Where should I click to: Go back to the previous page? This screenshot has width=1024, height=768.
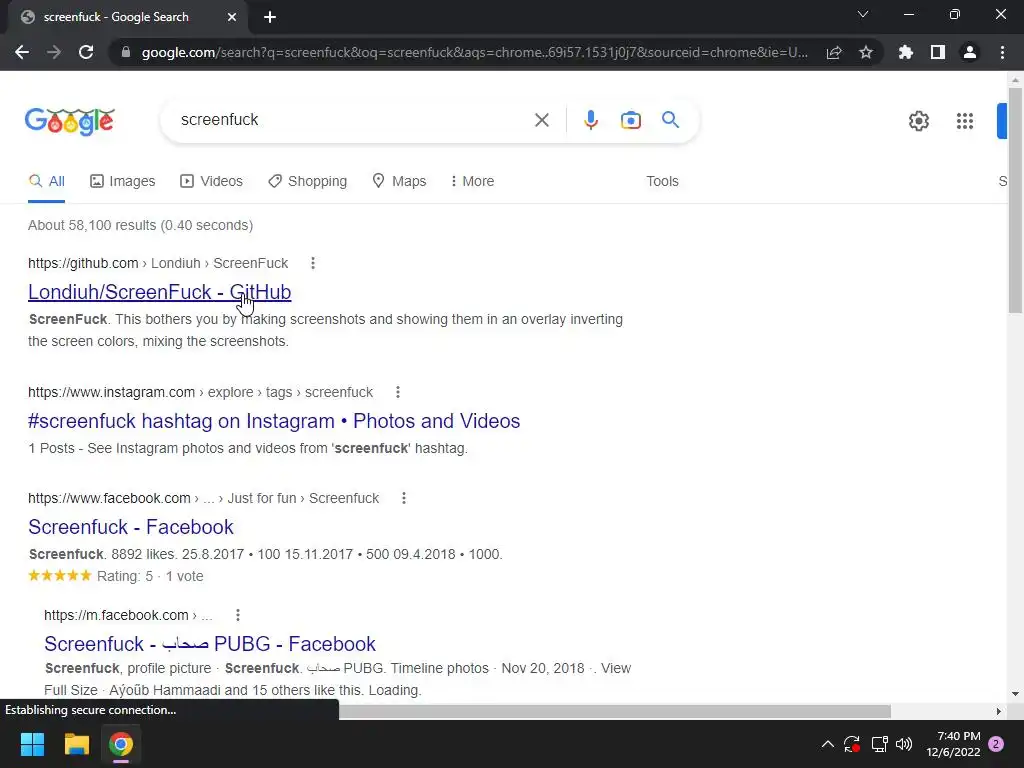[x=22, y=52]
